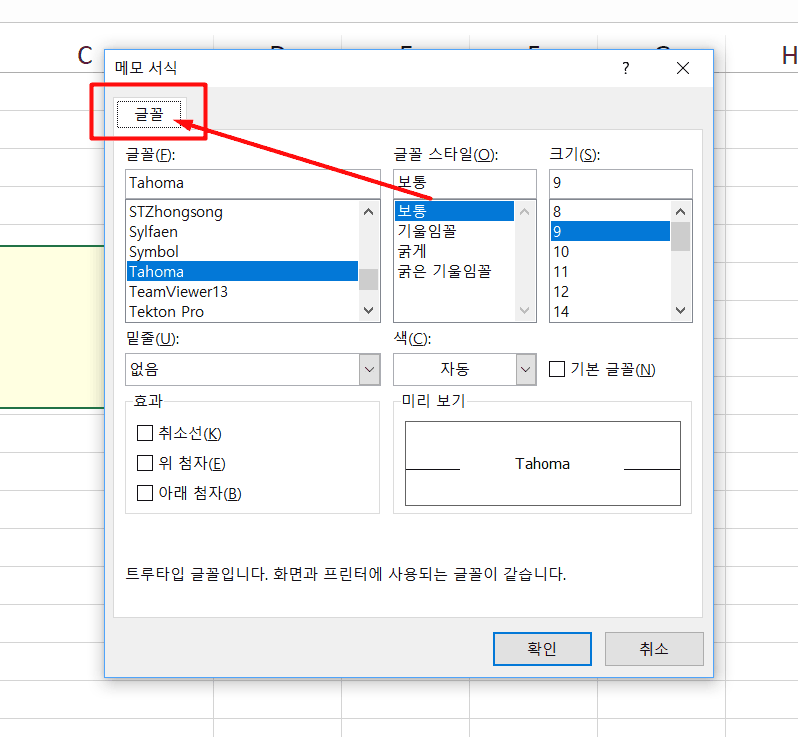
Task: Click the yellow memo box in the sheet
Action: click(x=52, y=327)
